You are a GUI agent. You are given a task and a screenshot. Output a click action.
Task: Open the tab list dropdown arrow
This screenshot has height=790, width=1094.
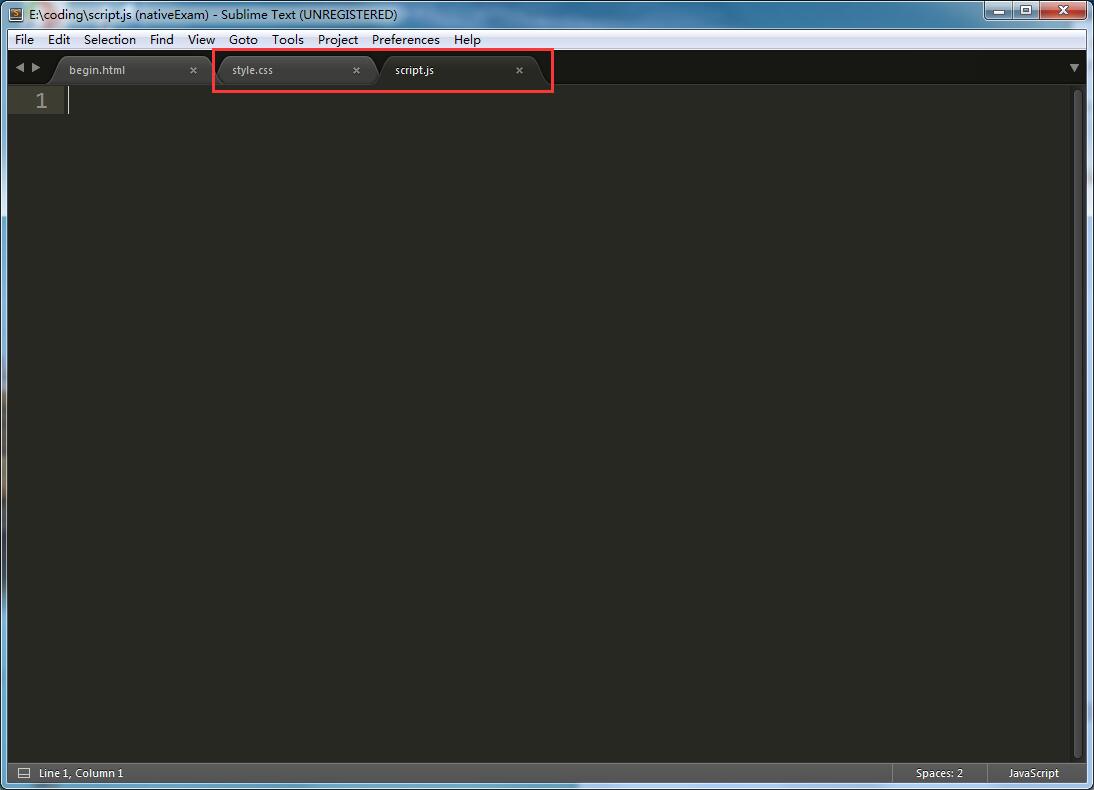(x=1074, y=68)
